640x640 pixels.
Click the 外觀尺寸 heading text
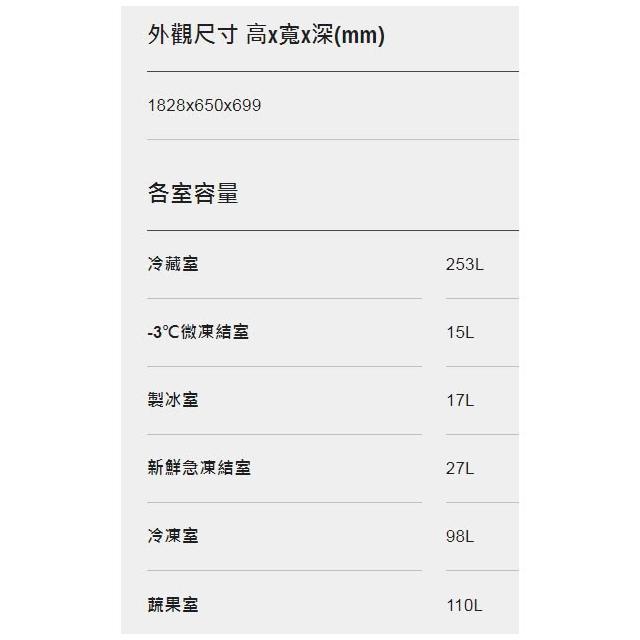coord(192,36)
